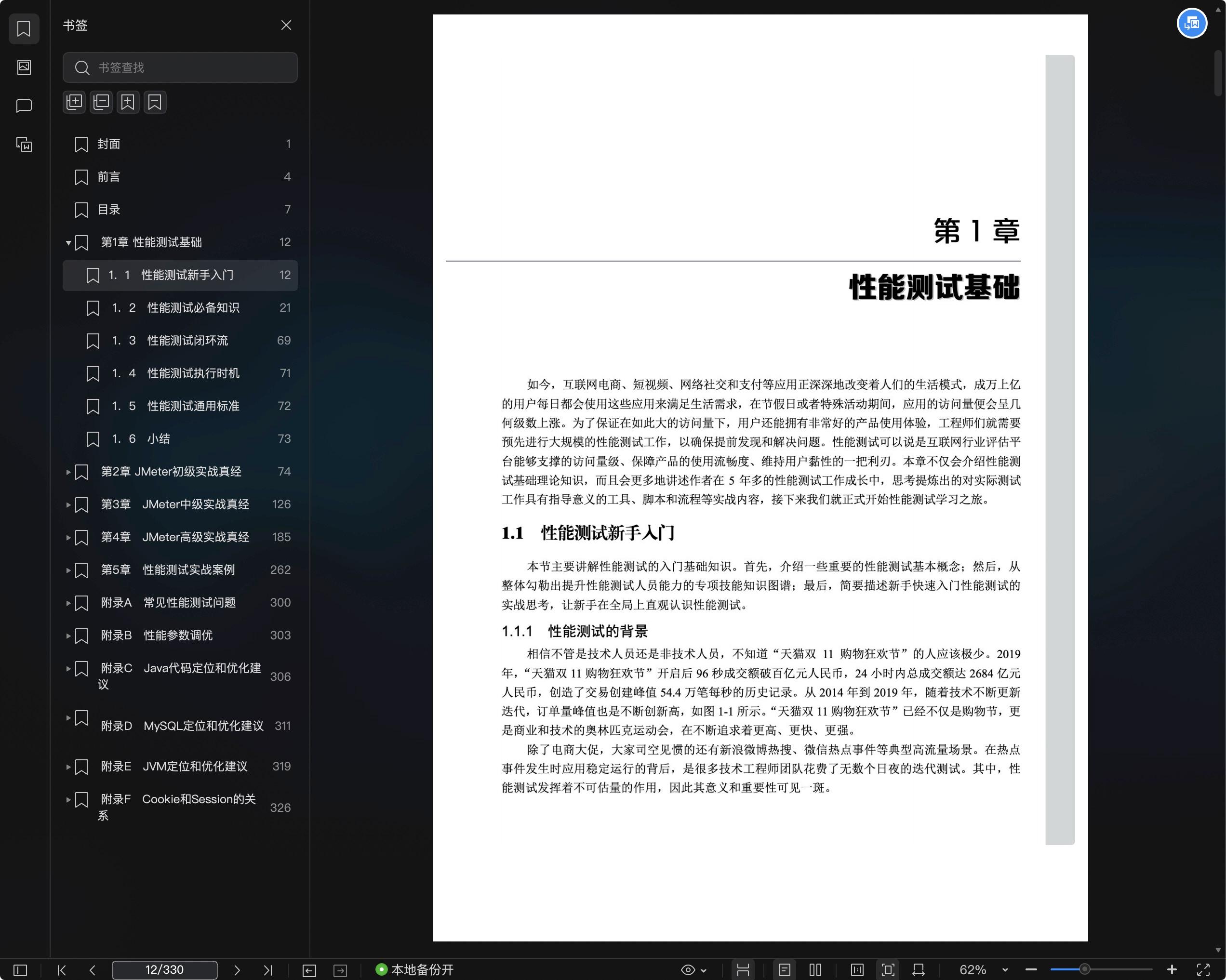Open the thumbnails panel icon in sidebar
Image resolution: width=1226 pixels, height=980 pixels.
[24, 67]
